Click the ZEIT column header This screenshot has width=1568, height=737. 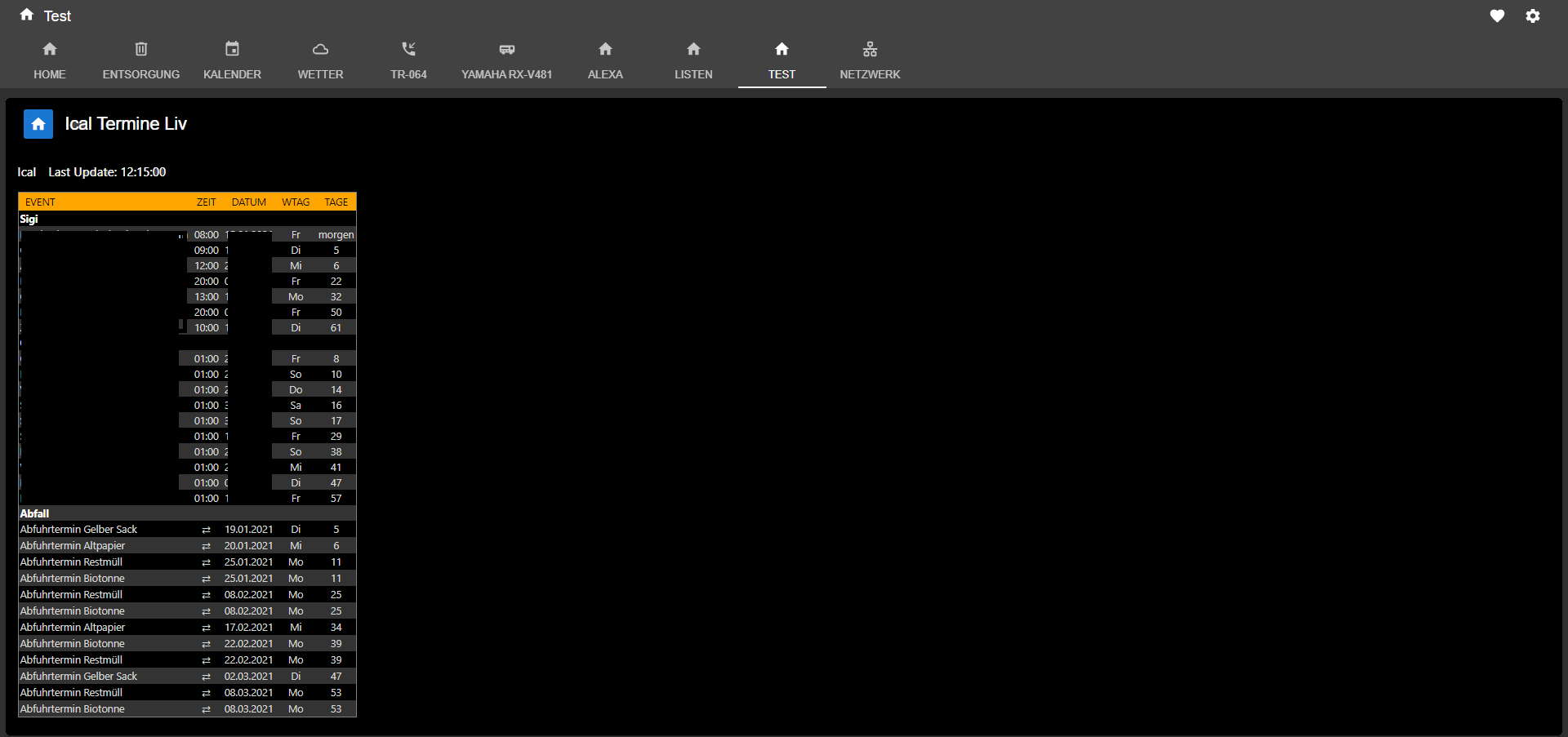pyautogui.click(x=206, y=202)
